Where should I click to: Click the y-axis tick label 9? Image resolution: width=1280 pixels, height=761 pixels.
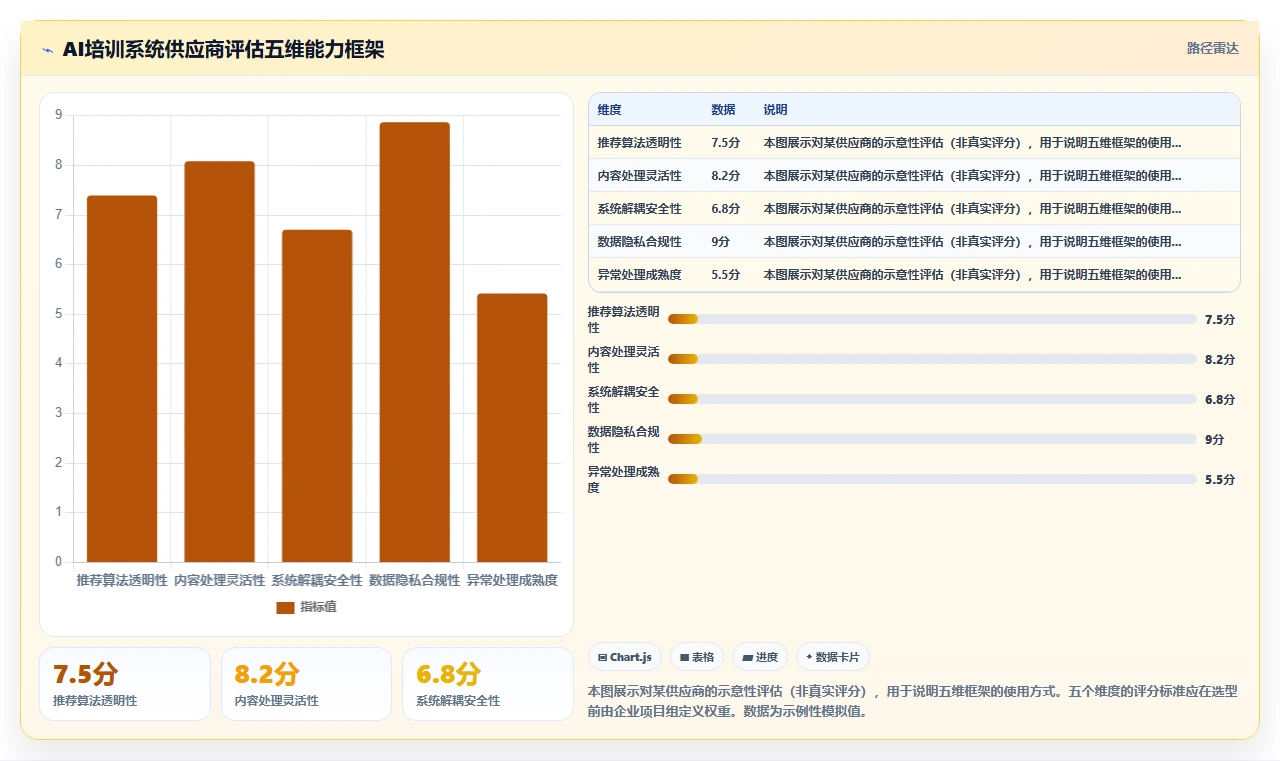click(58, 115)
